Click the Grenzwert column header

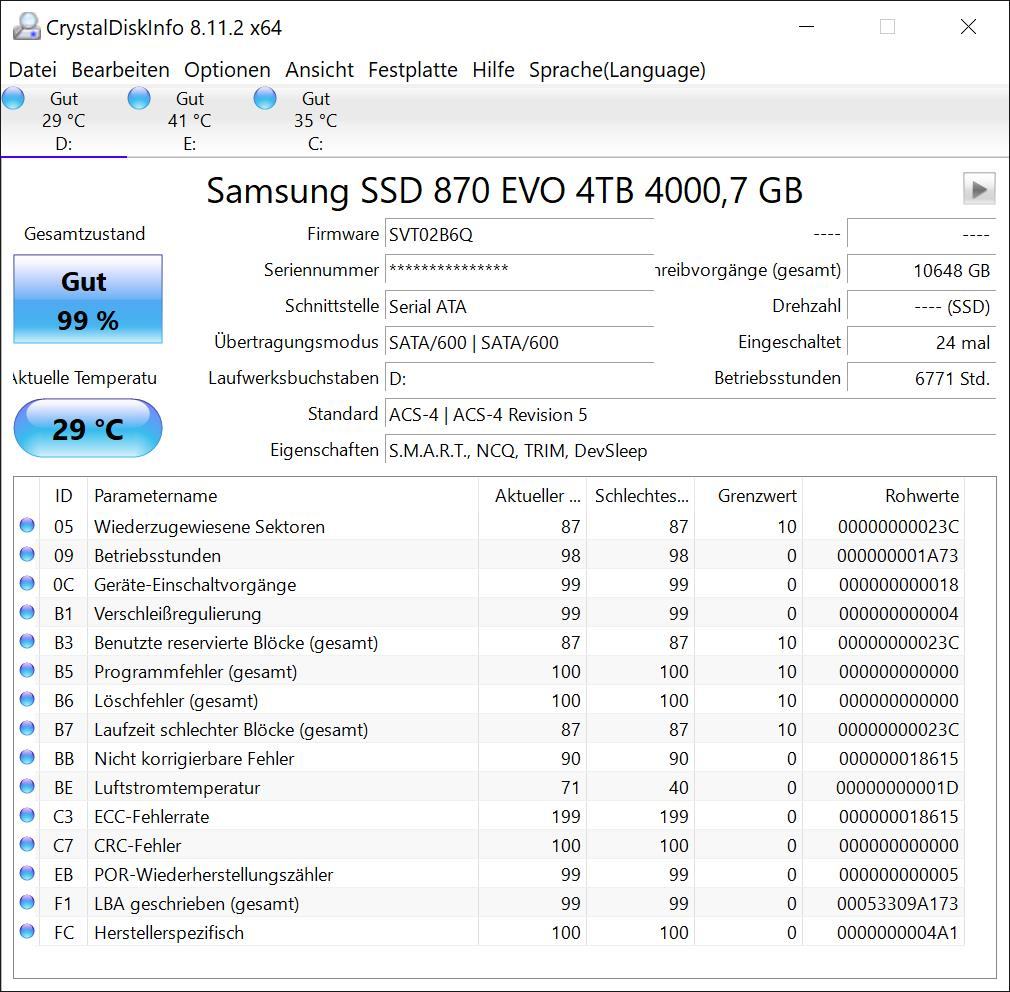[748, 495]
